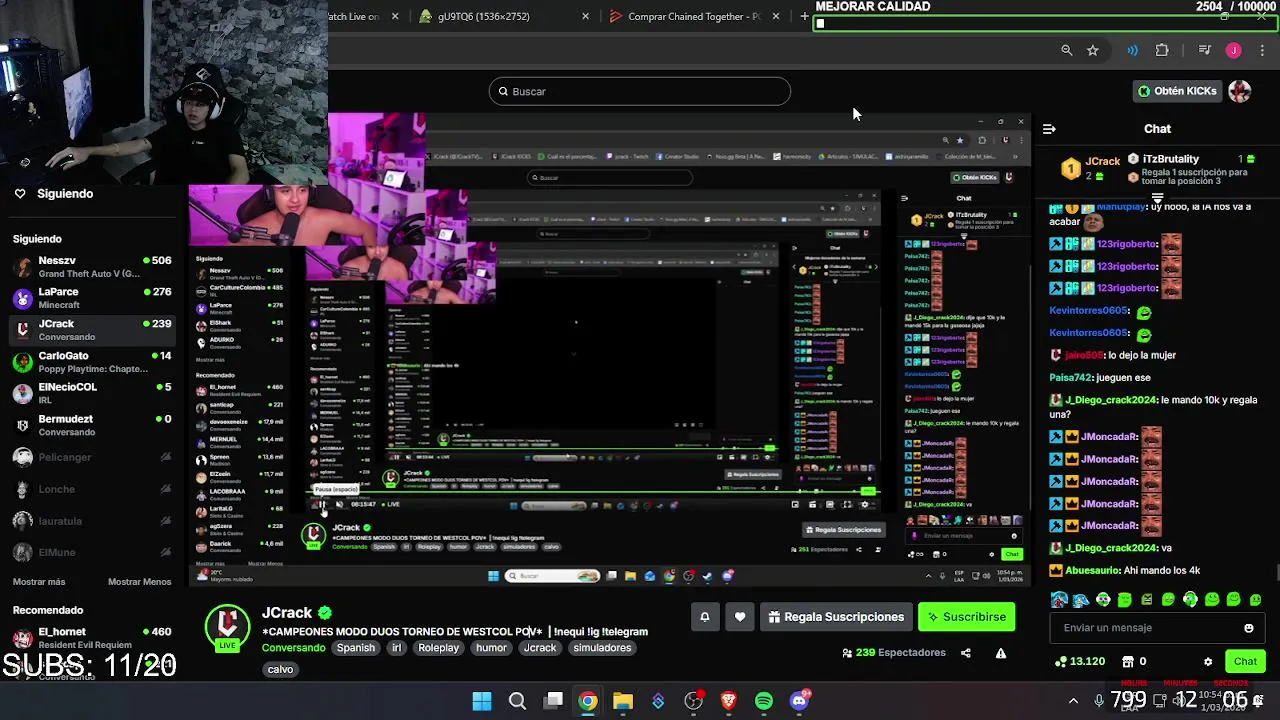Open Nesszv channel from the following list

(92, 266)
